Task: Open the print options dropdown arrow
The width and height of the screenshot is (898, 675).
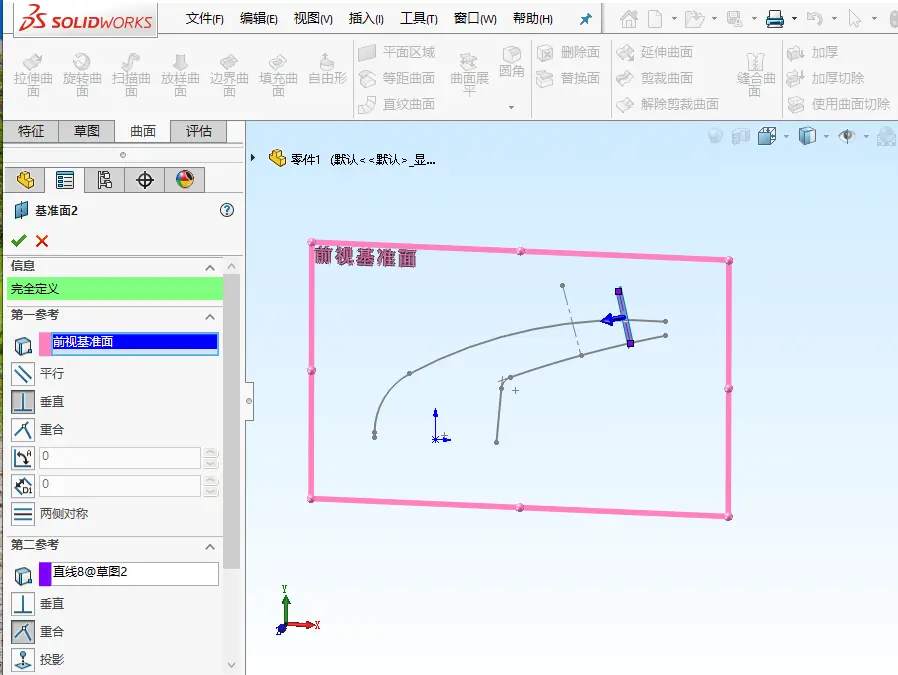Action: click(794, 19)
